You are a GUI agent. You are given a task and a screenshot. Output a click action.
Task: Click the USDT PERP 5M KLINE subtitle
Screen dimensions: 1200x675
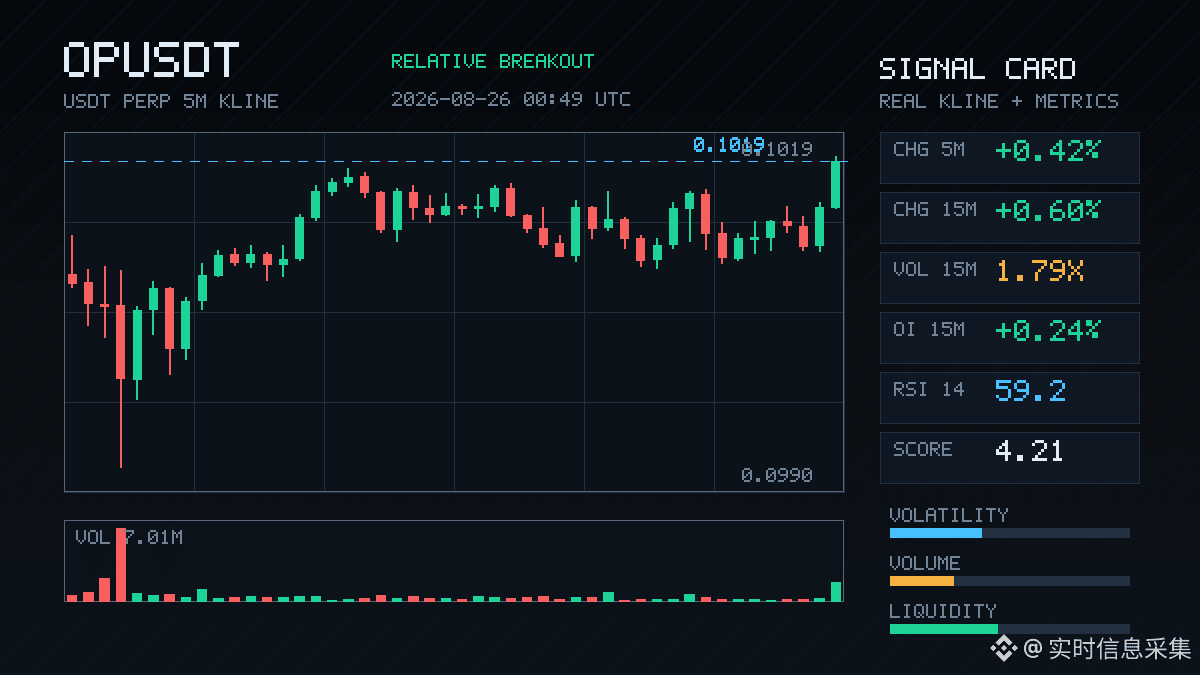point(171,101)
